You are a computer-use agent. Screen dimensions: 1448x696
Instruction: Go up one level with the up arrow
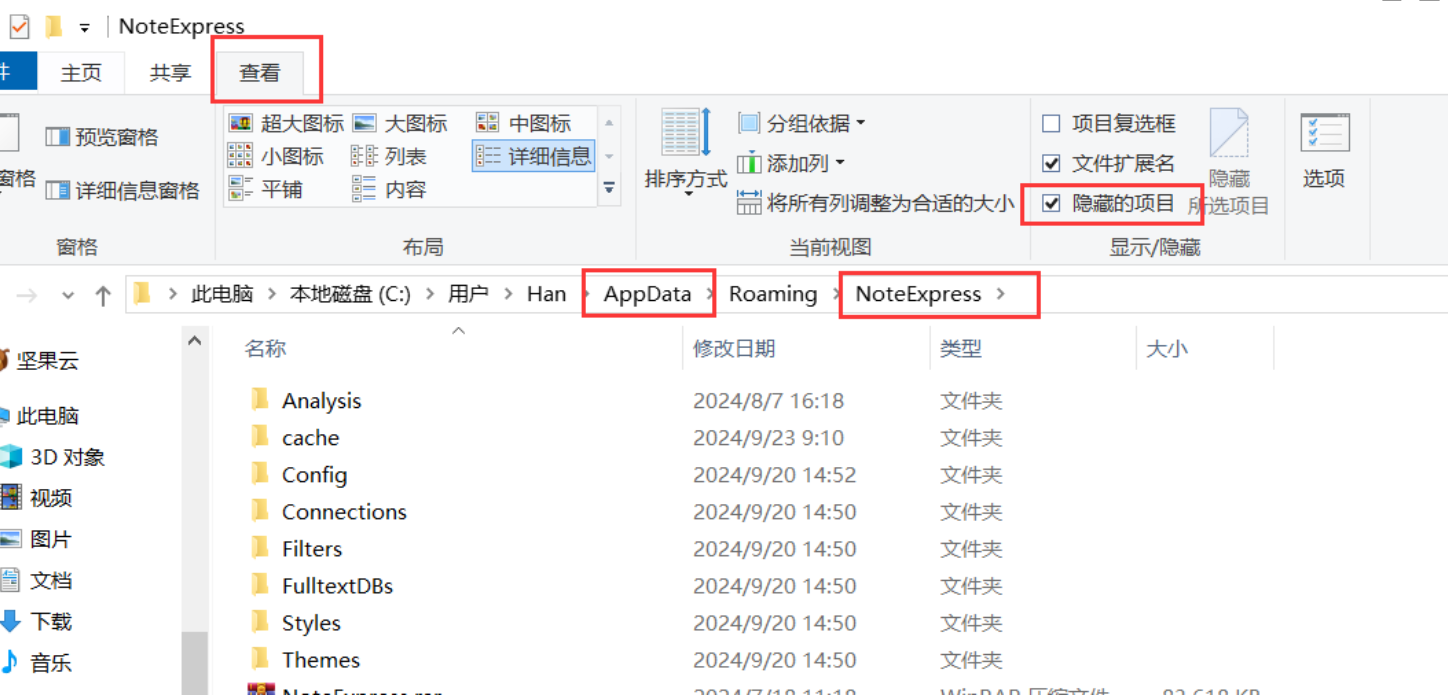pyautogui.click(x=103, y=295)
